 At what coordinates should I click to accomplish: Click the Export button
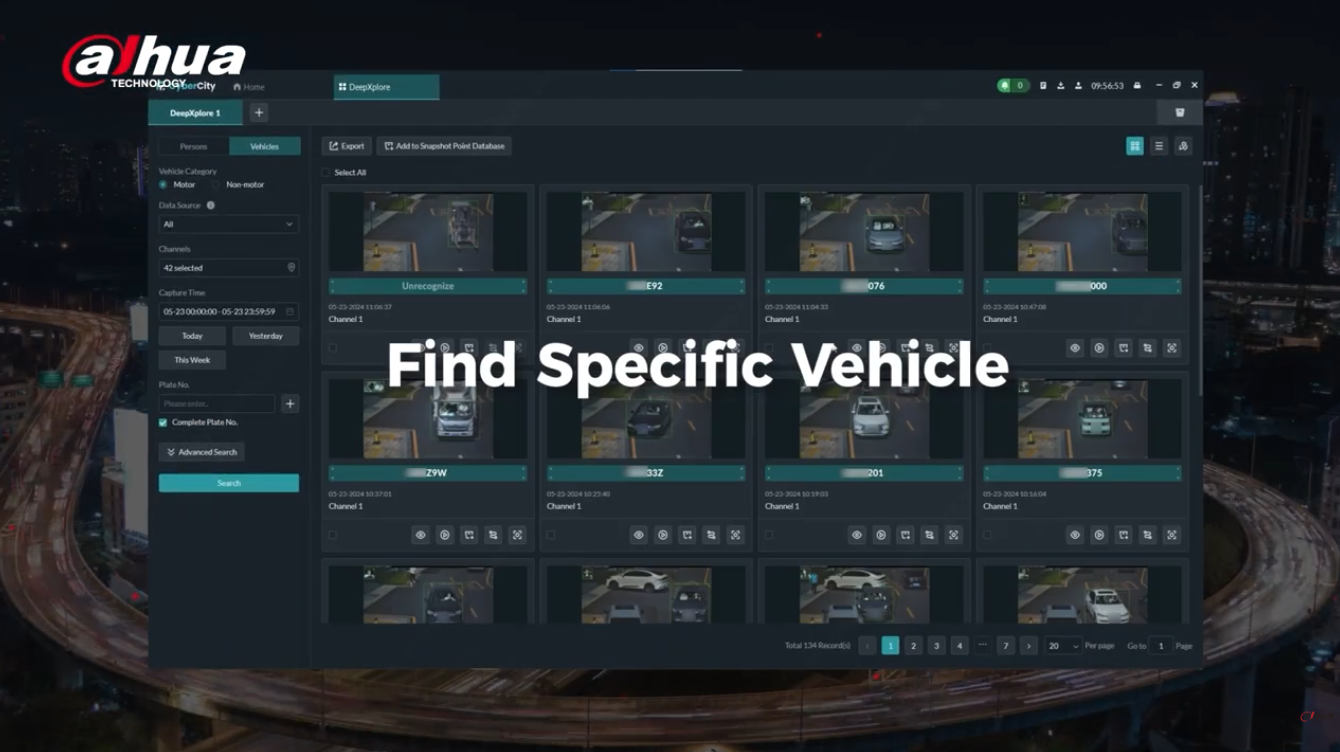tap(346, 146)
